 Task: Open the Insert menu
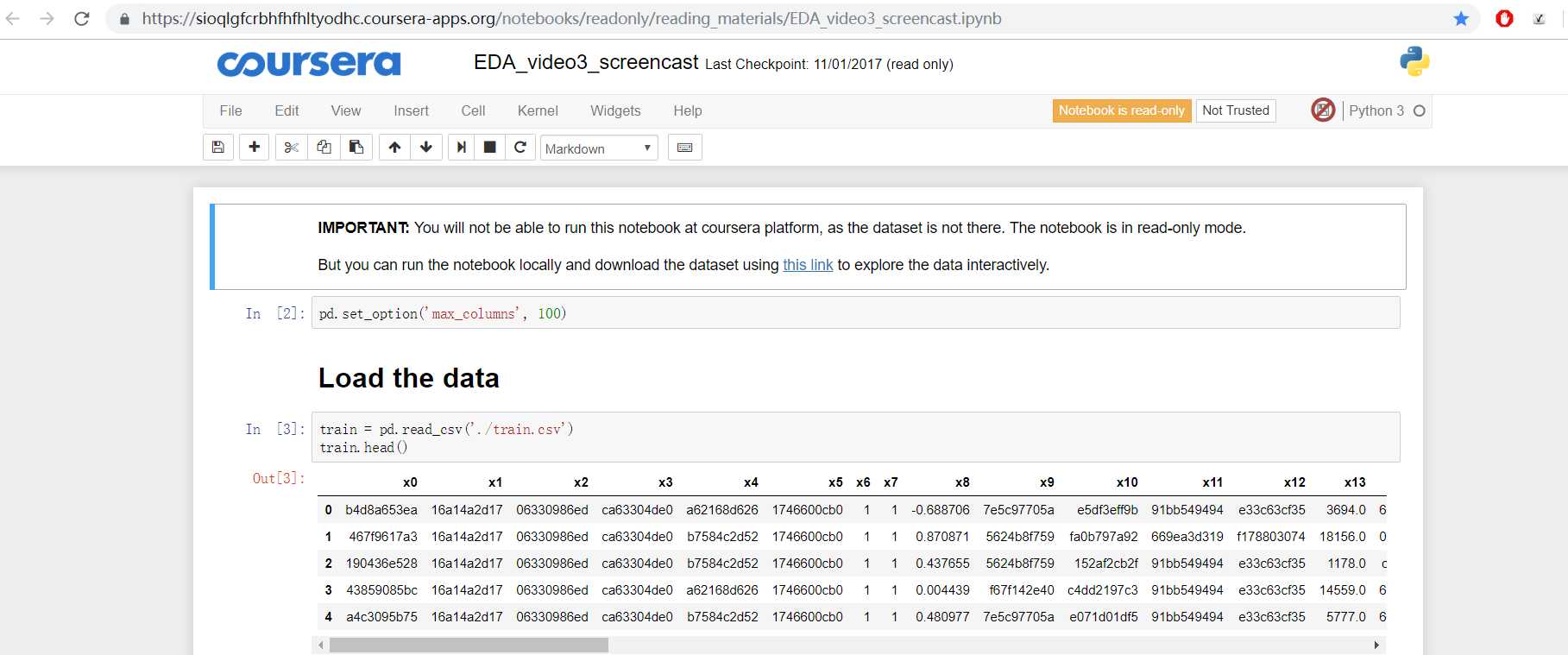tap(411, 110)
